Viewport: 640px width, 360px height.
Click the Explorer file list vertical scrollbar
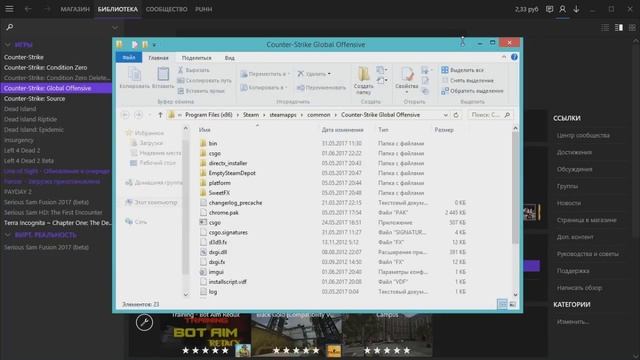point(515,188)
